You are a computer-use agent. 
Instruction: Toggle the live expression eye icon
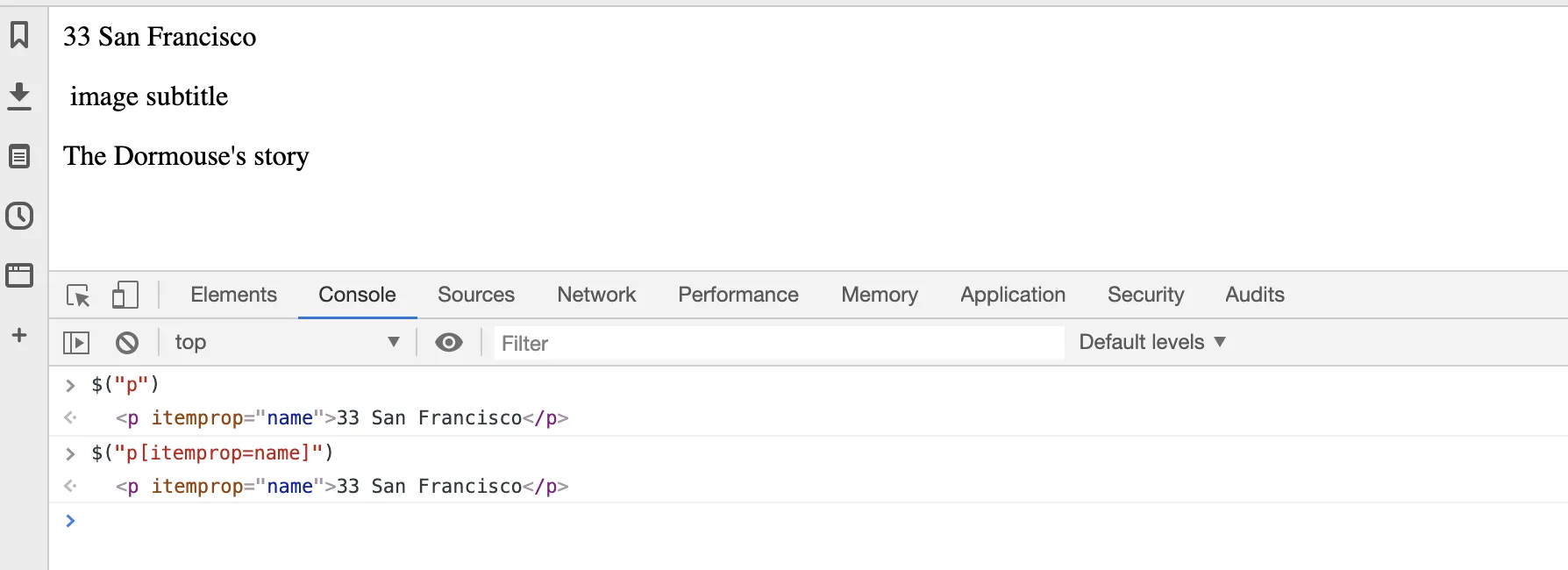pos(449,343)
